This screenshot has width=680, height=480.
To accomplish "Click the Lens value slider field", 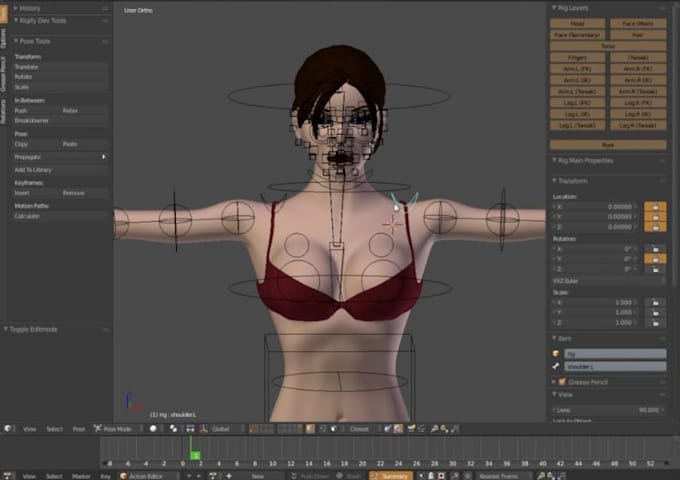I will click(609, 410).
